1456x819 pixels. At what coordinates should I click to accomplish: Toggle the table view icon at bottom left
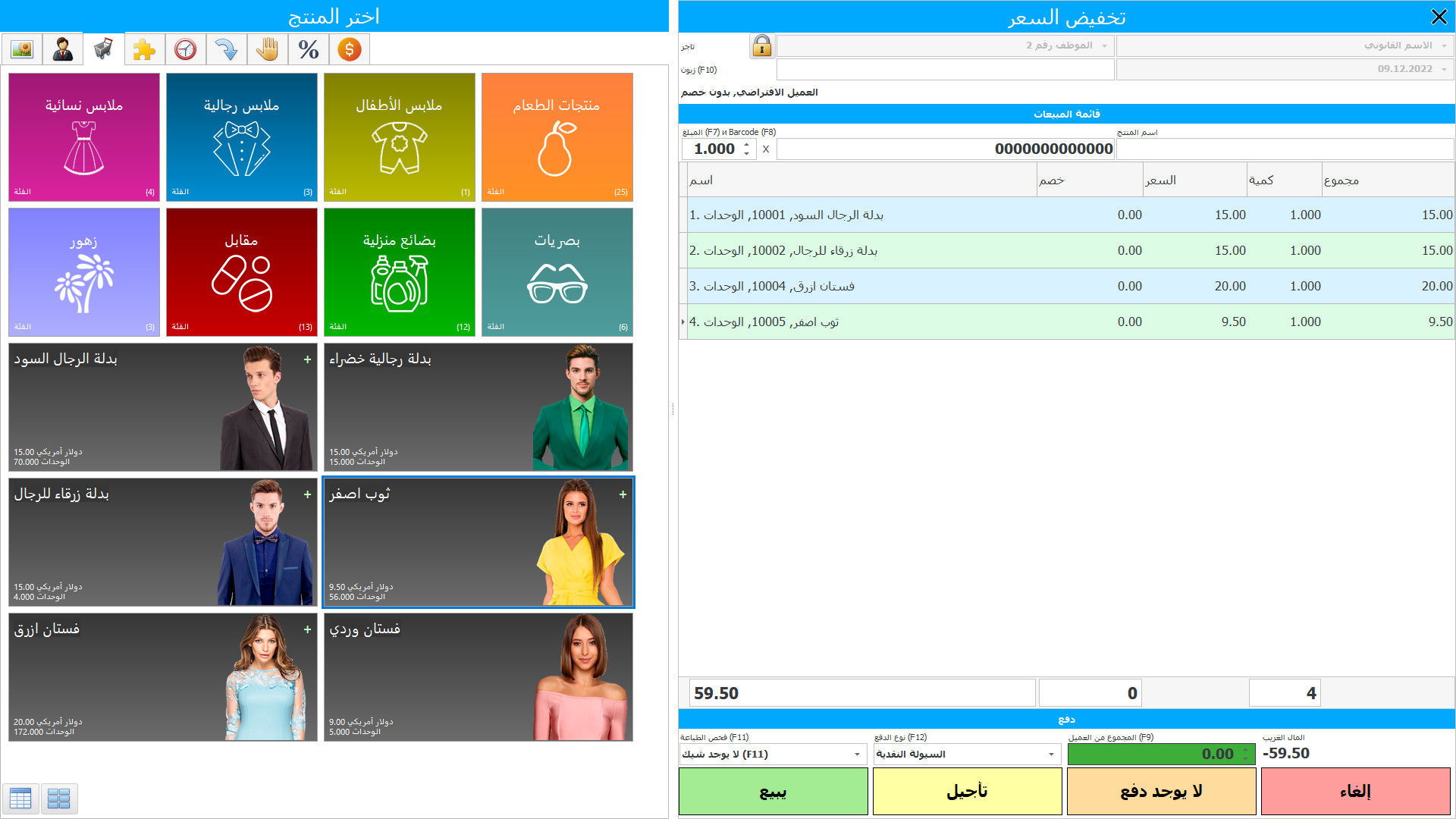coord(20,799)
